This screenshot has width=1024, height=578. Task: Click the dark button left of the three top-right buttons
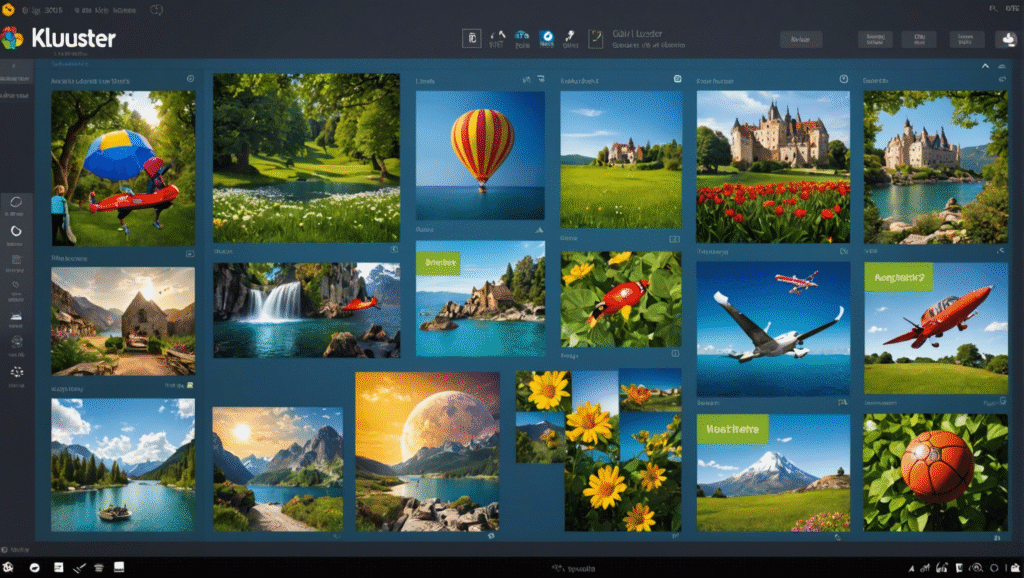(x=800, y=39)
